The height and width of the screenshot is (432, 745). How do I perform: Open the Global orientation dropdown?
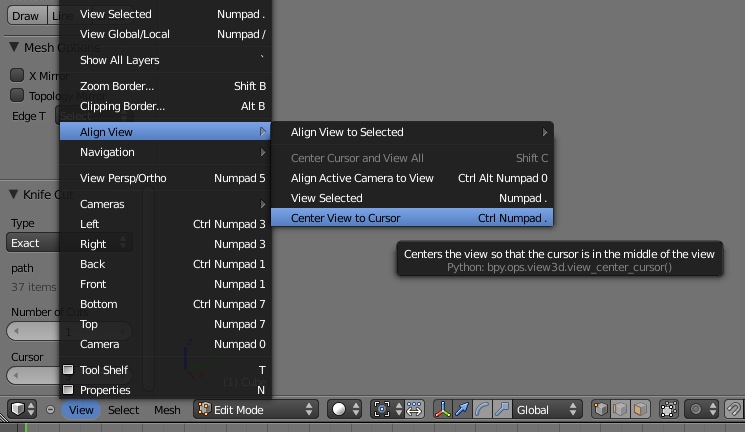click(547, 409)
